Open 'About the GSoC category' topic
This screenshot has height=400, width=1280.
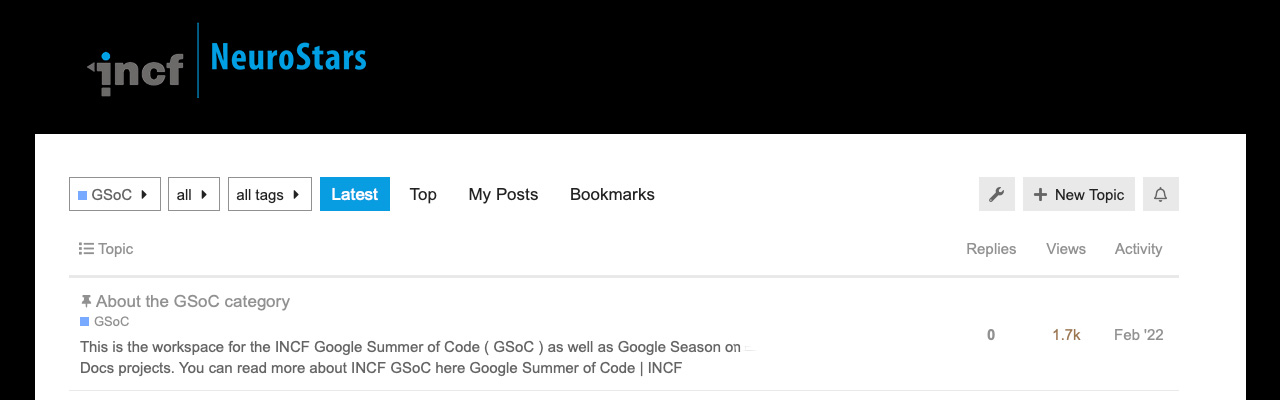[x=193, y=301]
